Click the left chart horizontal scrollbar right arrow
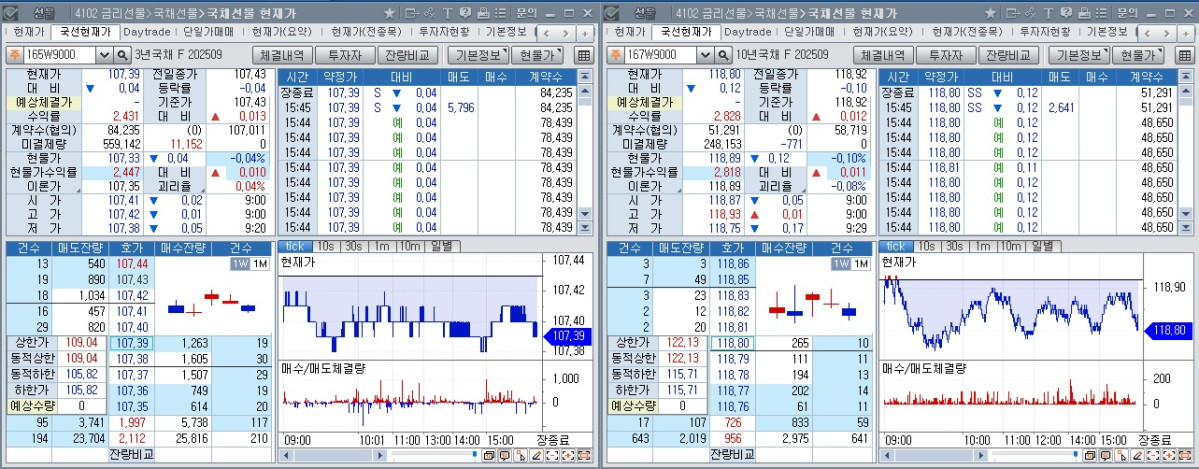Image resolution: width=1199 pixels, height=469 pixels. [380, 455]
